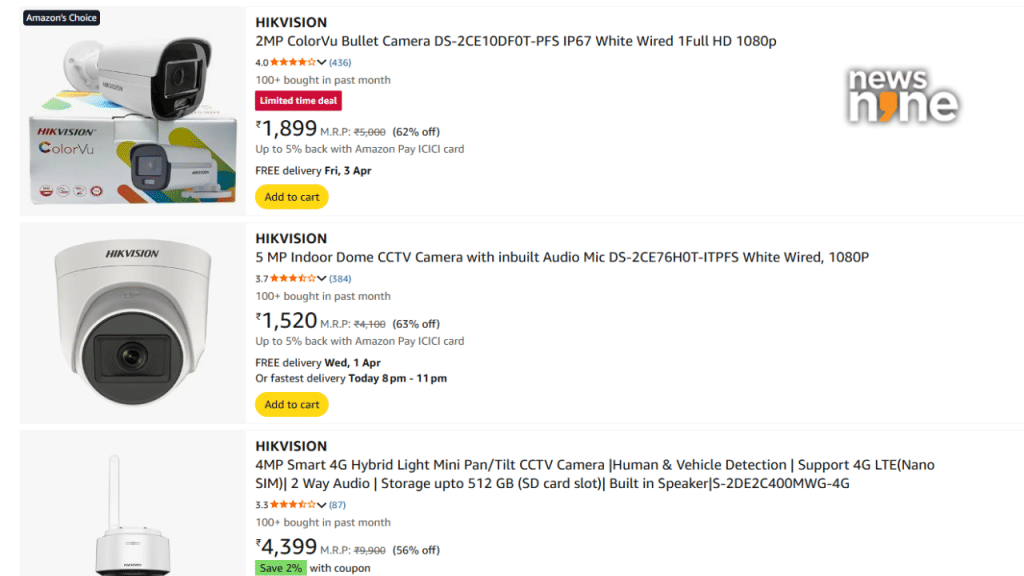Open the 4MP Smart 4G Hybrid camera title
Screen dimensions: 1024x576
pyautogui.click(x=550, y=473)
